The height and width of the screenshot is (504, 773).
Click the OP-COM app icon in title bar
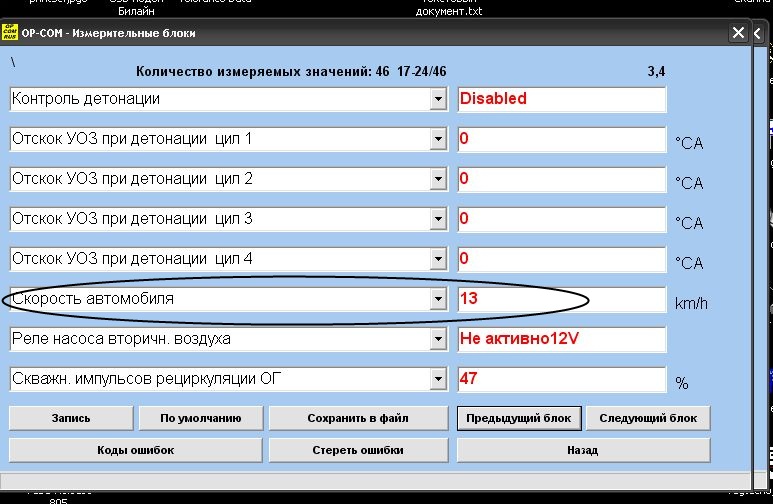(x=9, y=32)
